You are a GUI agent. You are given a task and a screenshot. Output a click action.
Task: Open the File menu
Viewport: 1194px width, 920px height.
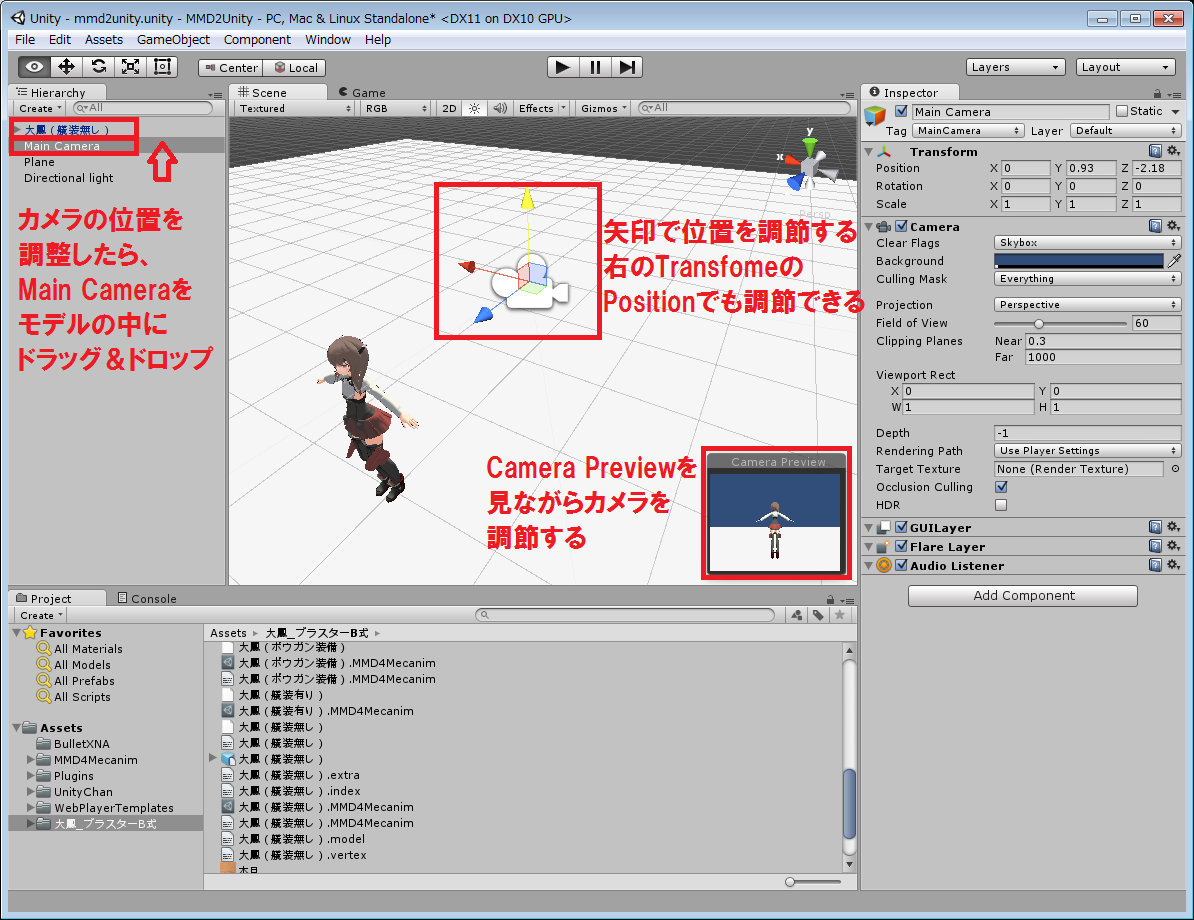pyautogui.click(x=25, y=40)
